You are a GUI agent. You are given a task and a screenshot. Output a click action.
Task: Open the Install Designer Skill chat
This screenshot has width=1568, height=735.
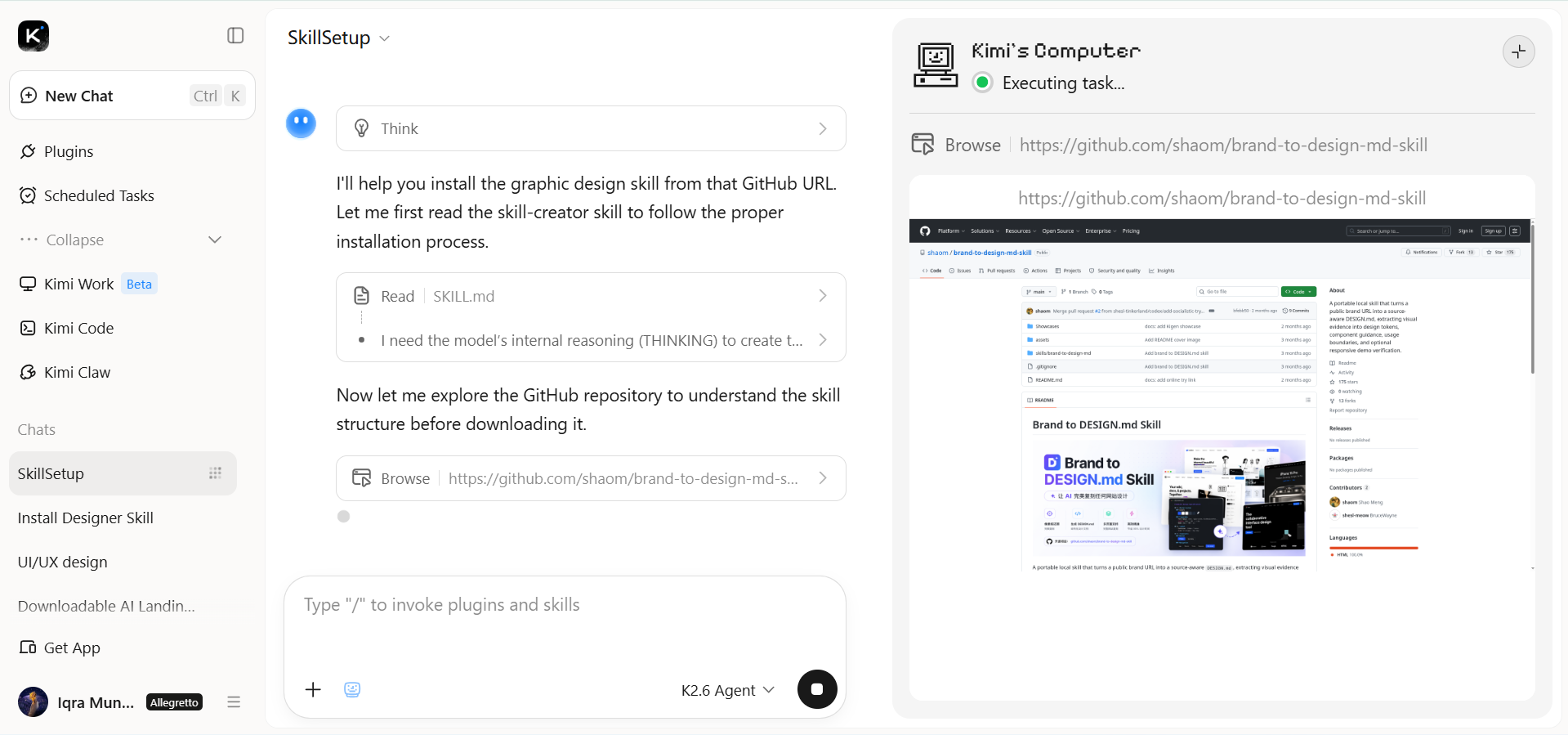[86, 518]
